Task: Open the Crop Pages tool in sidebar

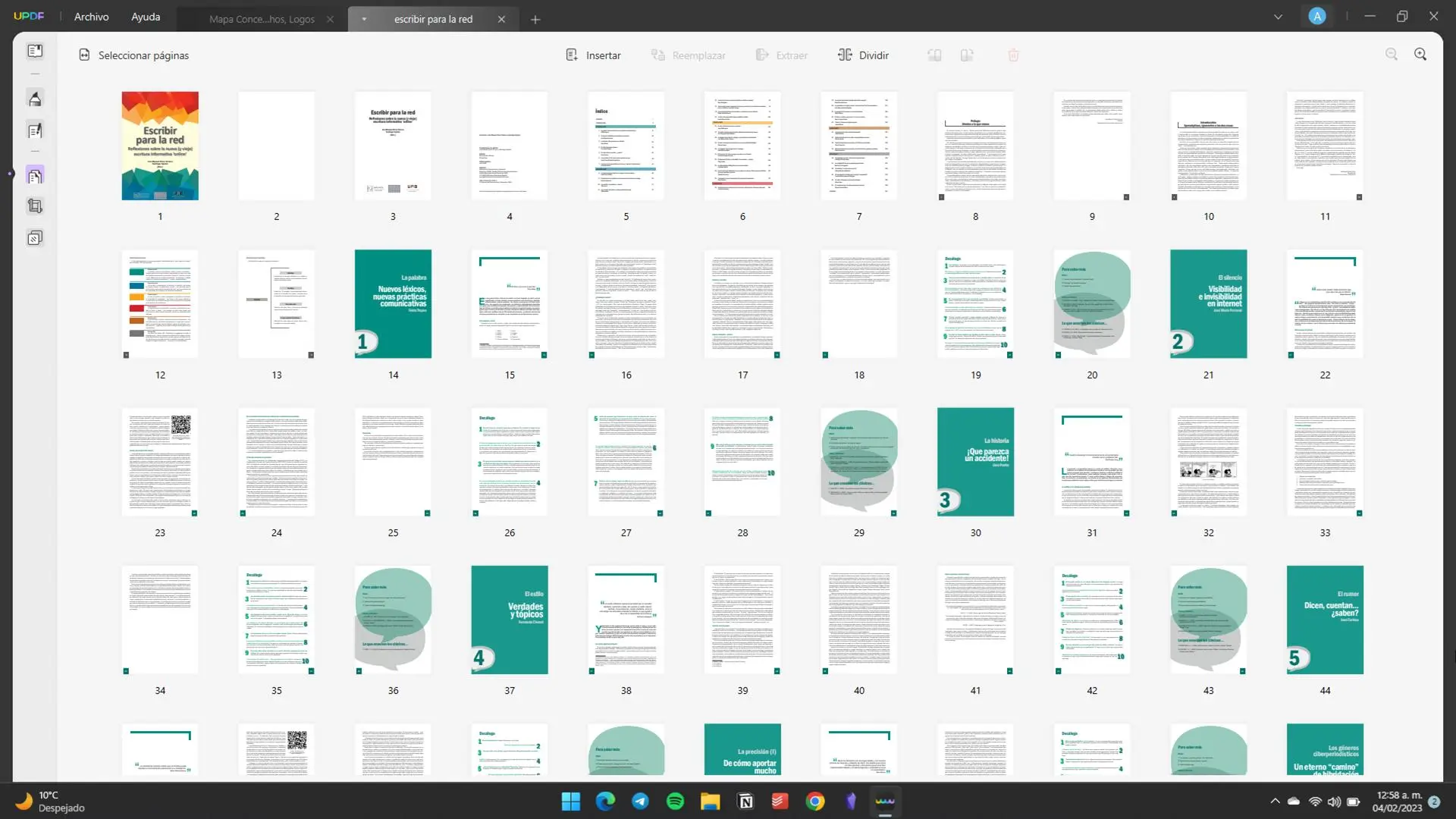Action: click(35, 206)
